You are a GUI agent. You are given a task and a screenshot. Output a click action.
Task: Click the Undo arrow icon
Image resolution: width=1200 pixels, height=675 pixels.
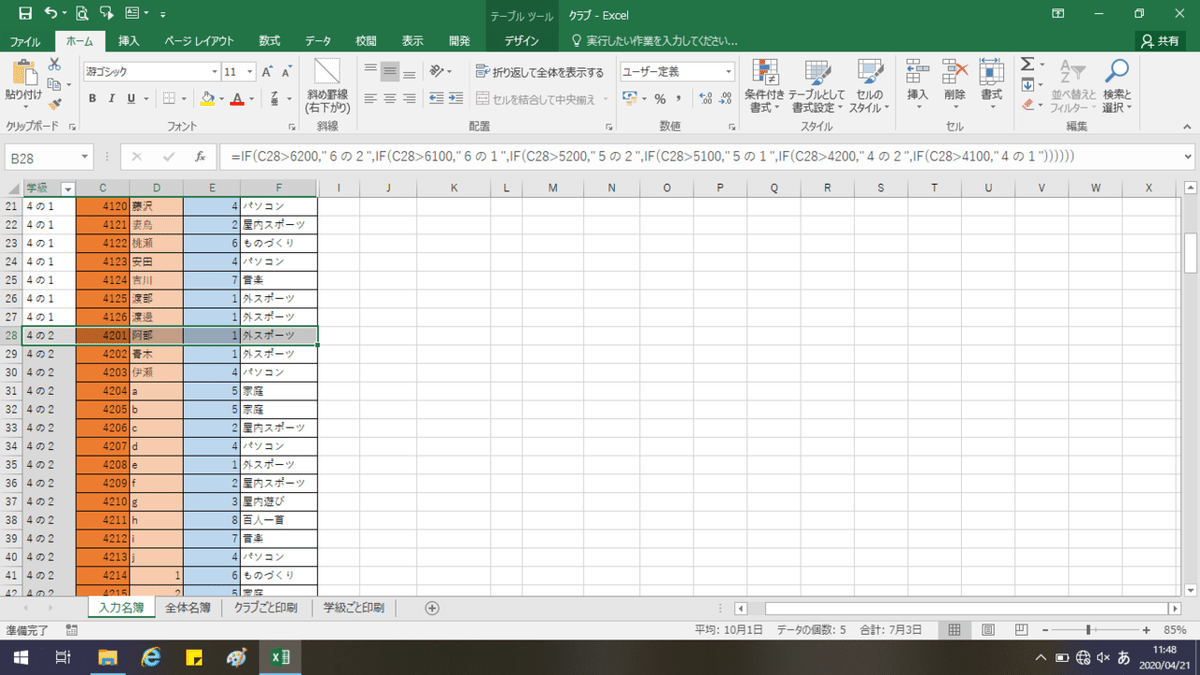coord(51,14)
